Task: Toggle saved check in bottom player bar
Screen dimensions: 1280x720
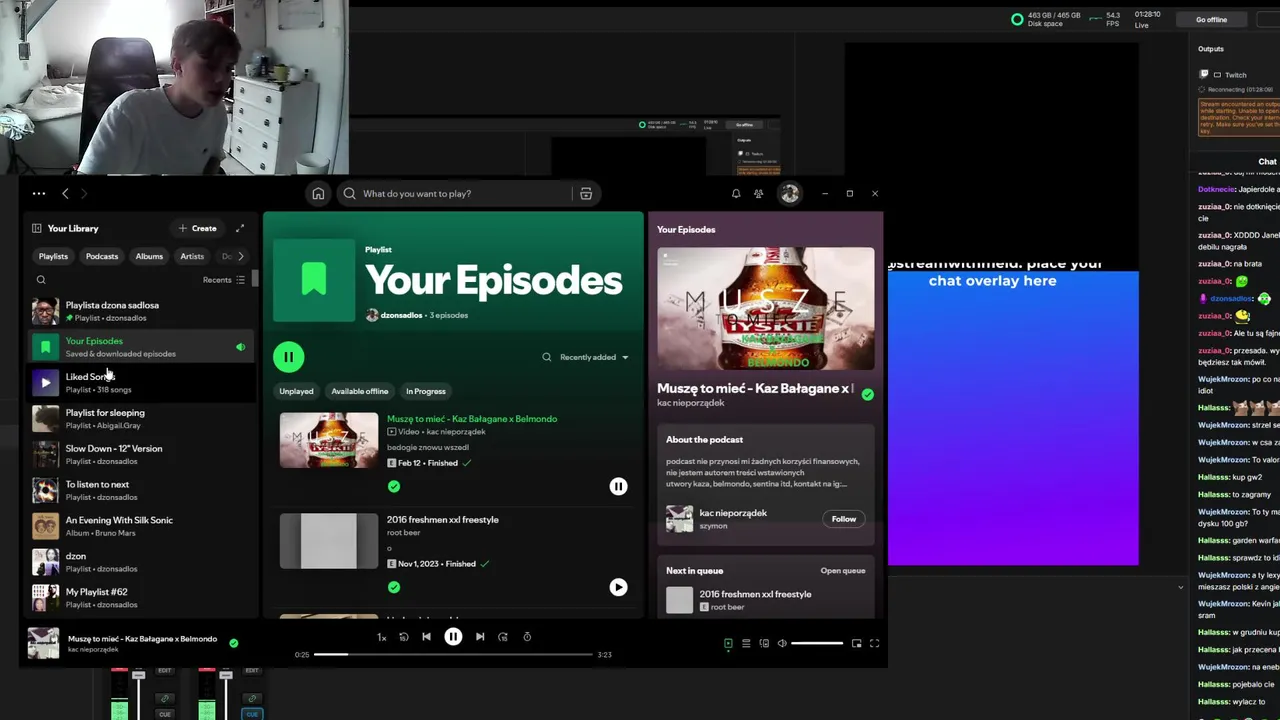Action: click(x=234, y=643)
